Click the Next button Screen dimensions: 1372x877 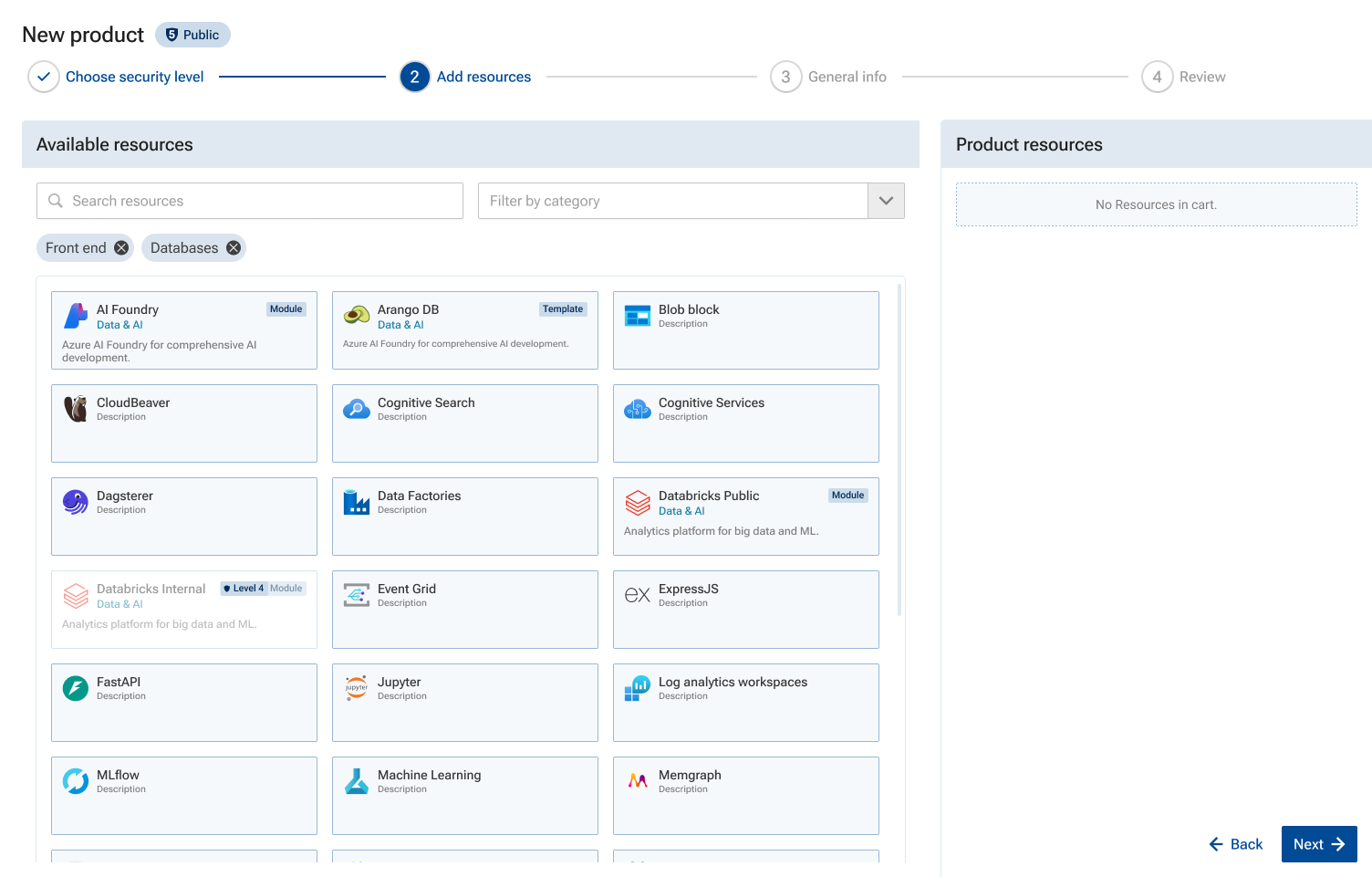tap(1319, 844)
